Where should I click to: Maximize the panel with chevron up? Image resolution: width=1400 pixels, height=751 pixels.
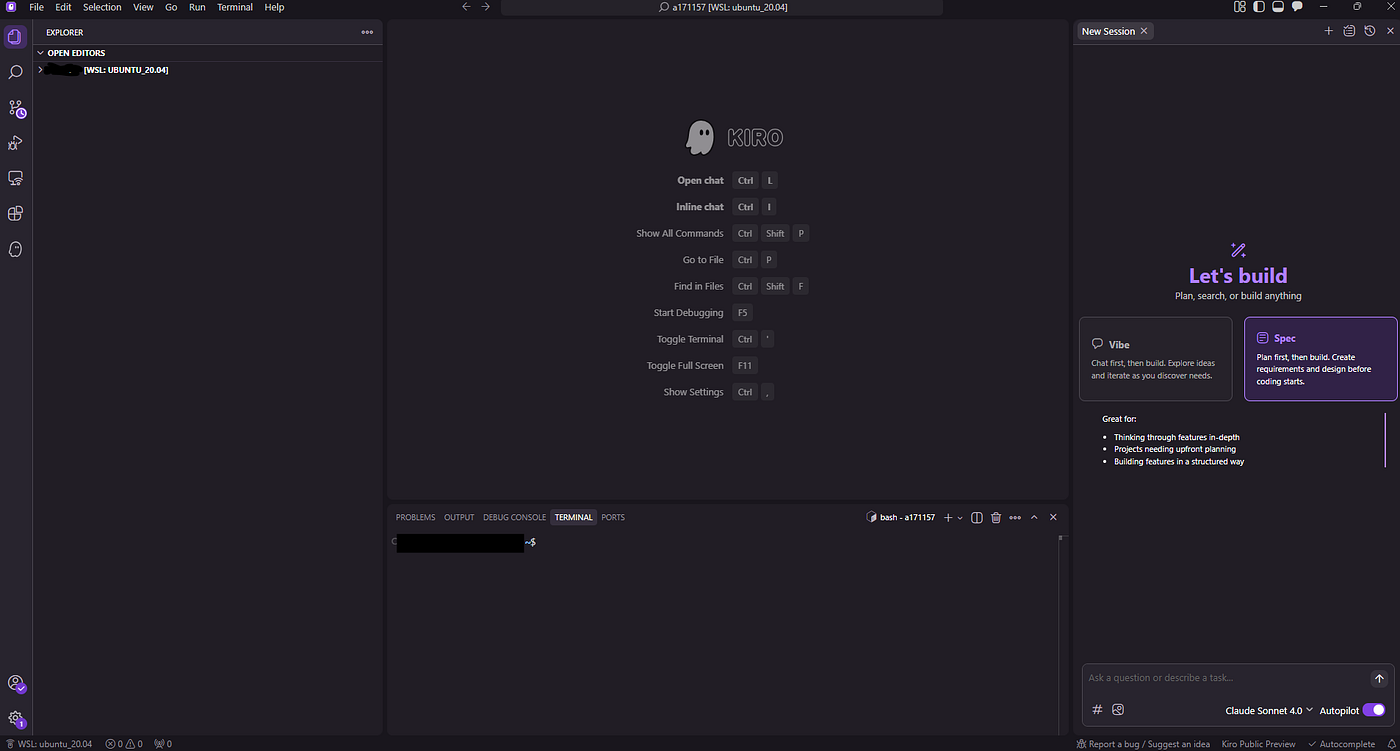1034,517
